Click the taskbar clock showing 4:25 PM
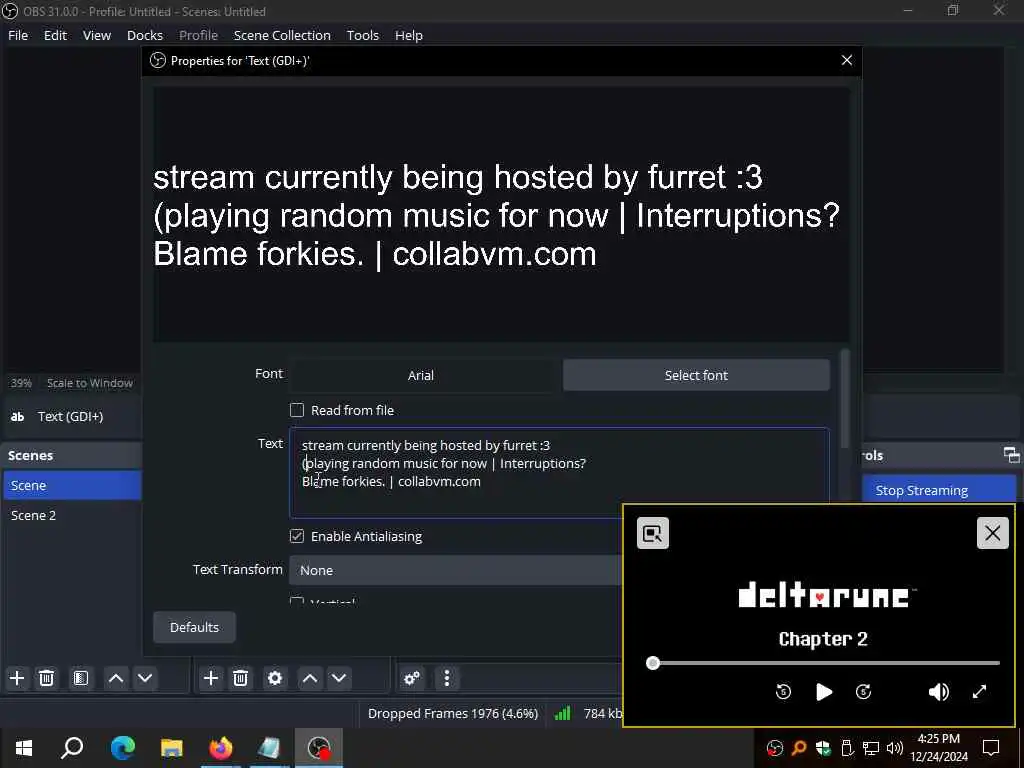The height and width of the screenshot is (768, 1024). [938, 747]
